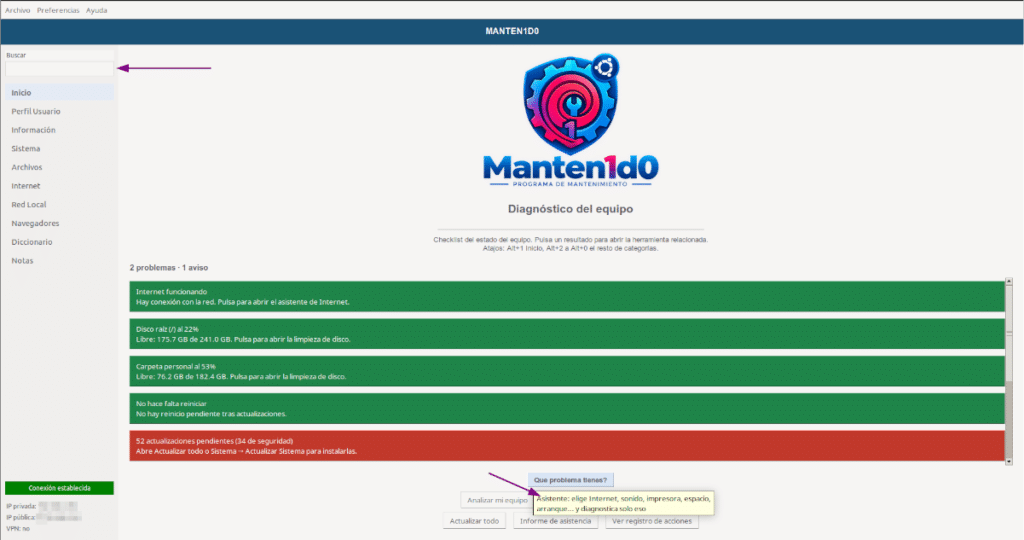Screen dimensions: 1024x540
Task: Click into the Buscar search field
Action: (59, 69)
